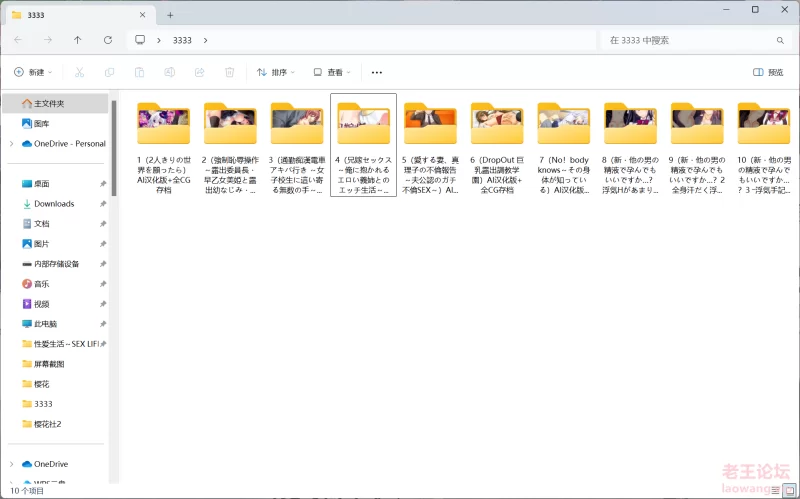Image resolution: width=800 pixels, height=499 pixels.
Task: Click pin icon beside 此电脑
Action: tap(103, 324)
